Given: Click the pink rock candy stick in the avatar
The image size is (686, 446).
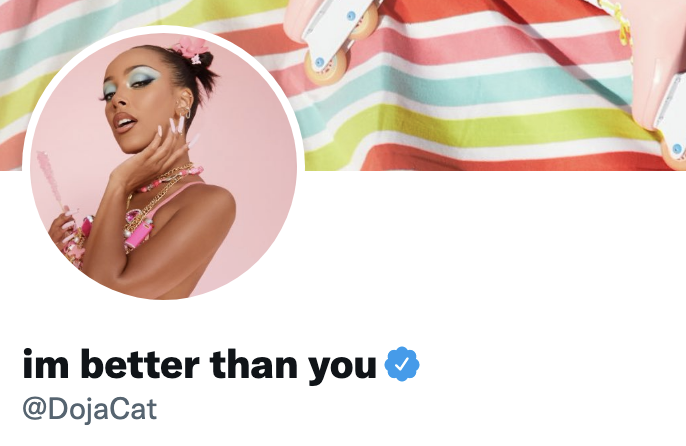Looking at the screenshot, I should pyautogui.click(x=50, y=184).
